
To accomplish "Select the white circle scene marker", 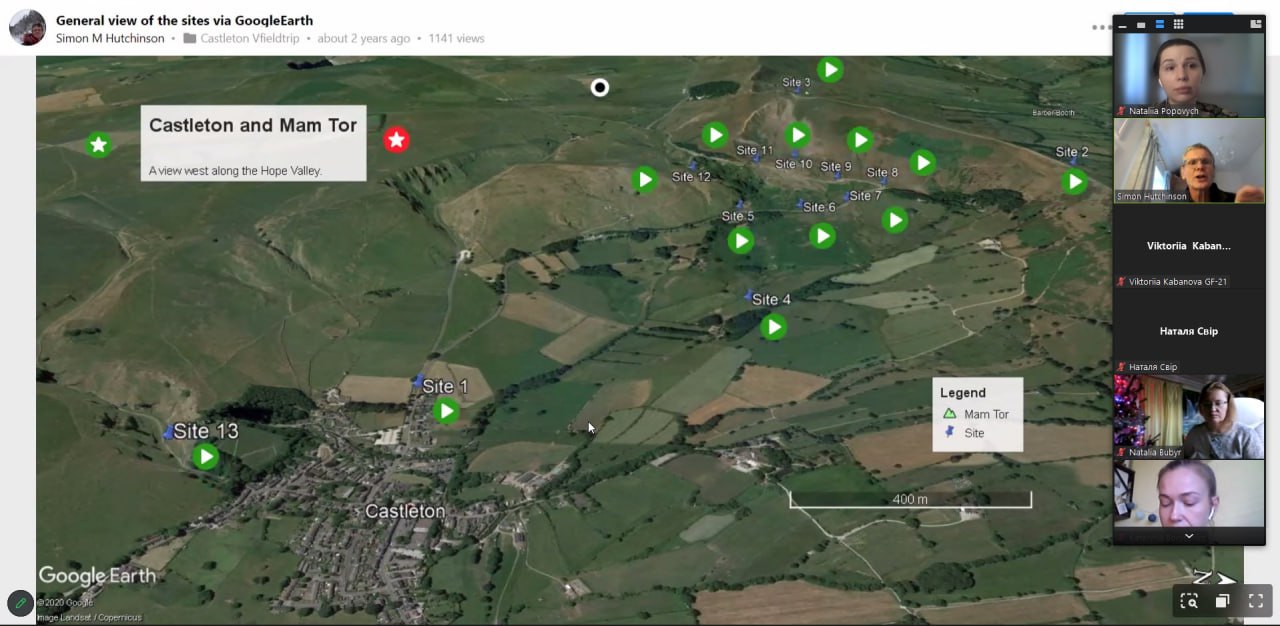I will [599, 88].
